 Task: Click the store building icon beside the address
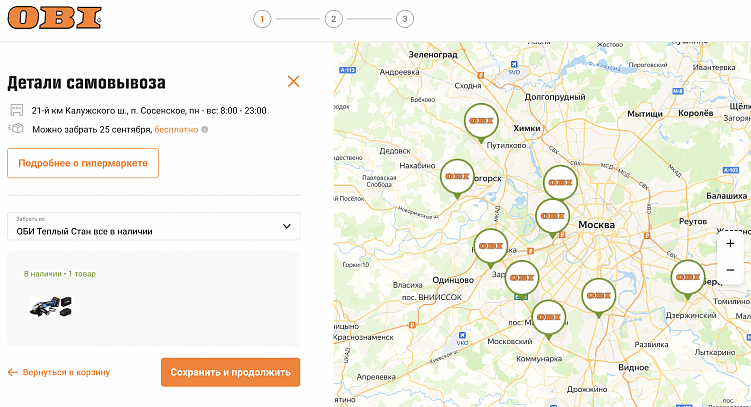point(17,111)
